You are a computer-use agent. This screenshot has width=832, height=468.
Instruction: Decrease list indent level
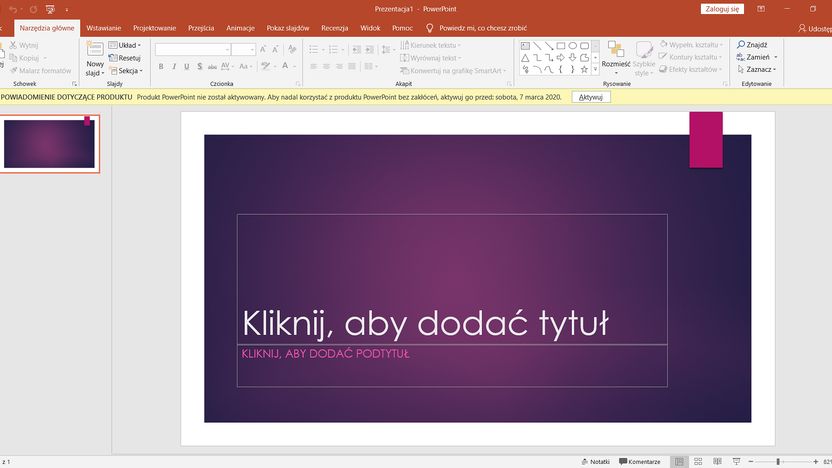[357, 49]
